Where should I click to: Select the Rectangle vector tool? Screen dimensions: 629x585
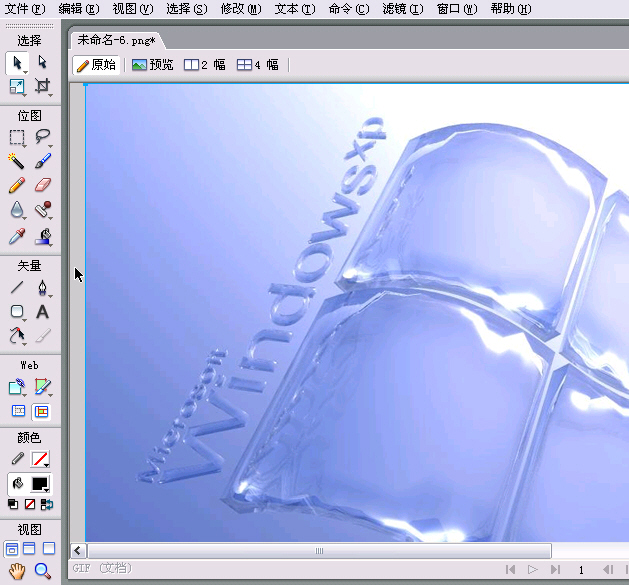click(x=17, y=311)
